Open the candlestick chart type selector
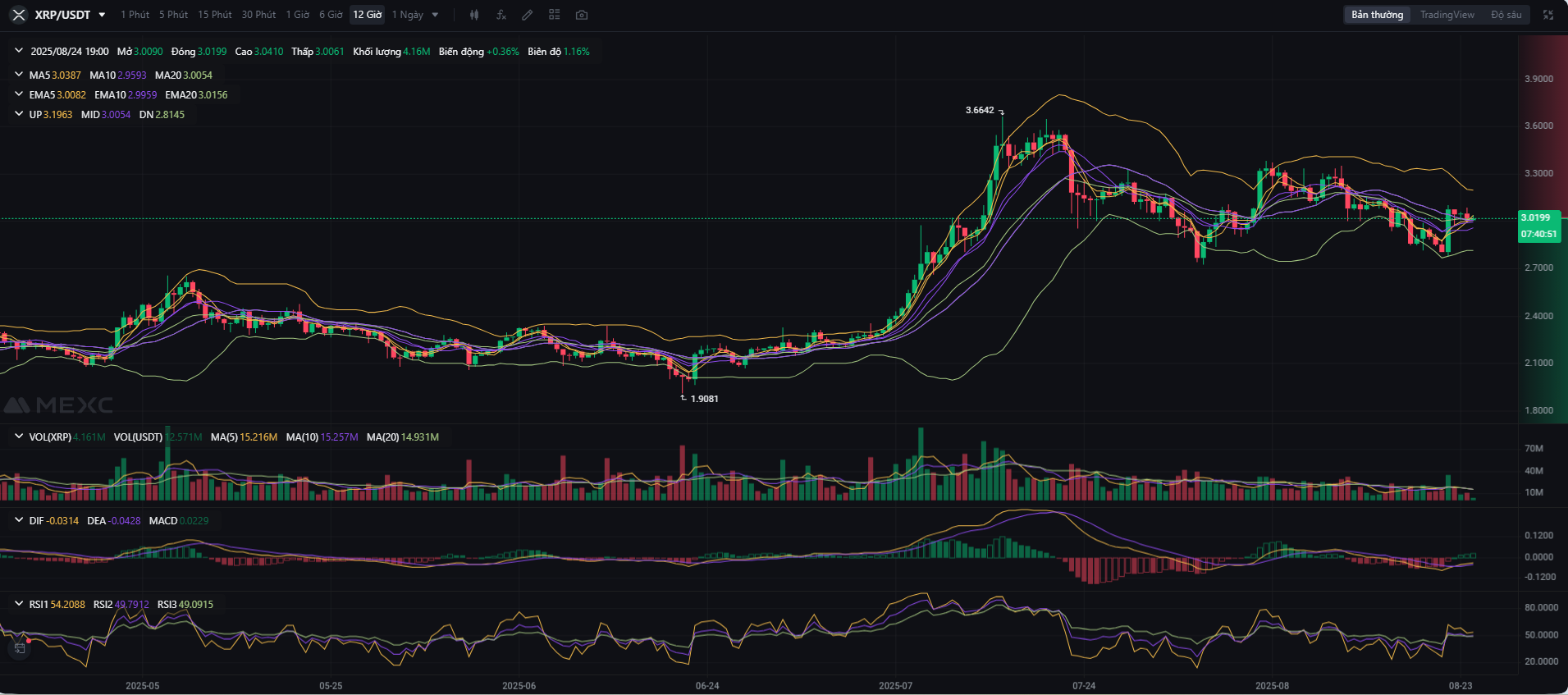The image size is (1568, 695). 474,15
